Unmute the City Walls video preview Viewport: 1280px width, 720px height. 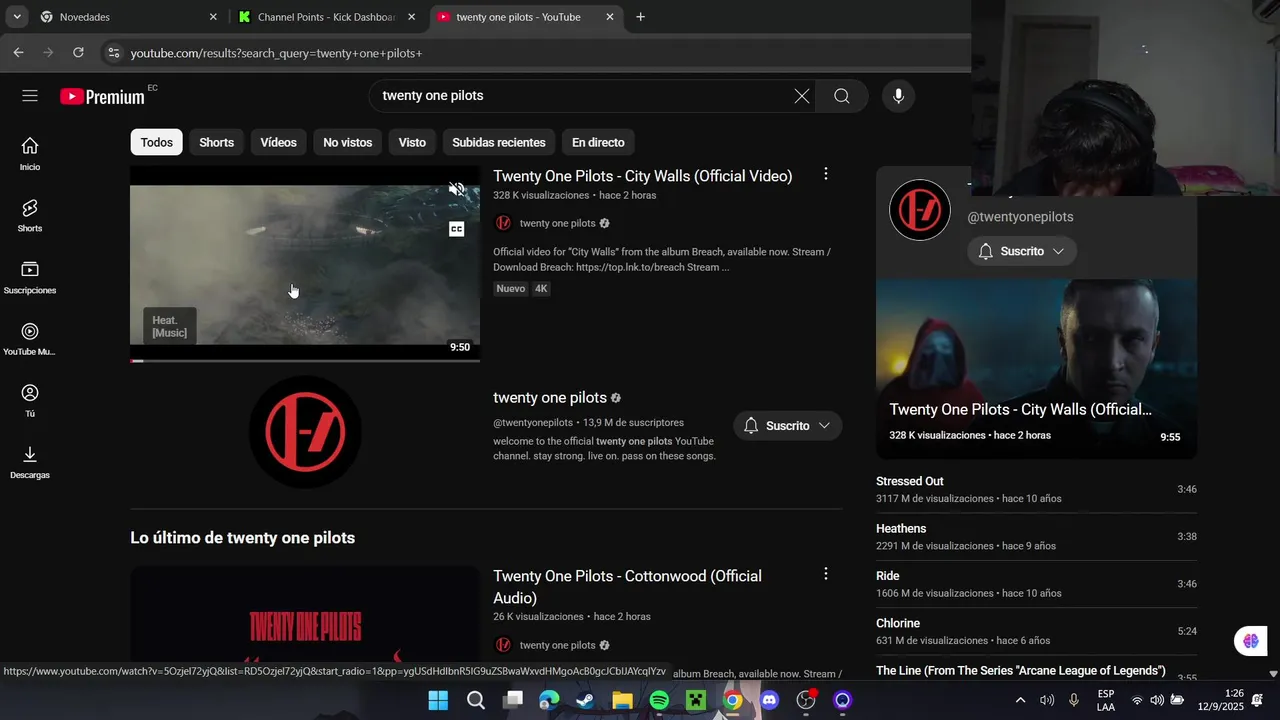coord(457,190)
